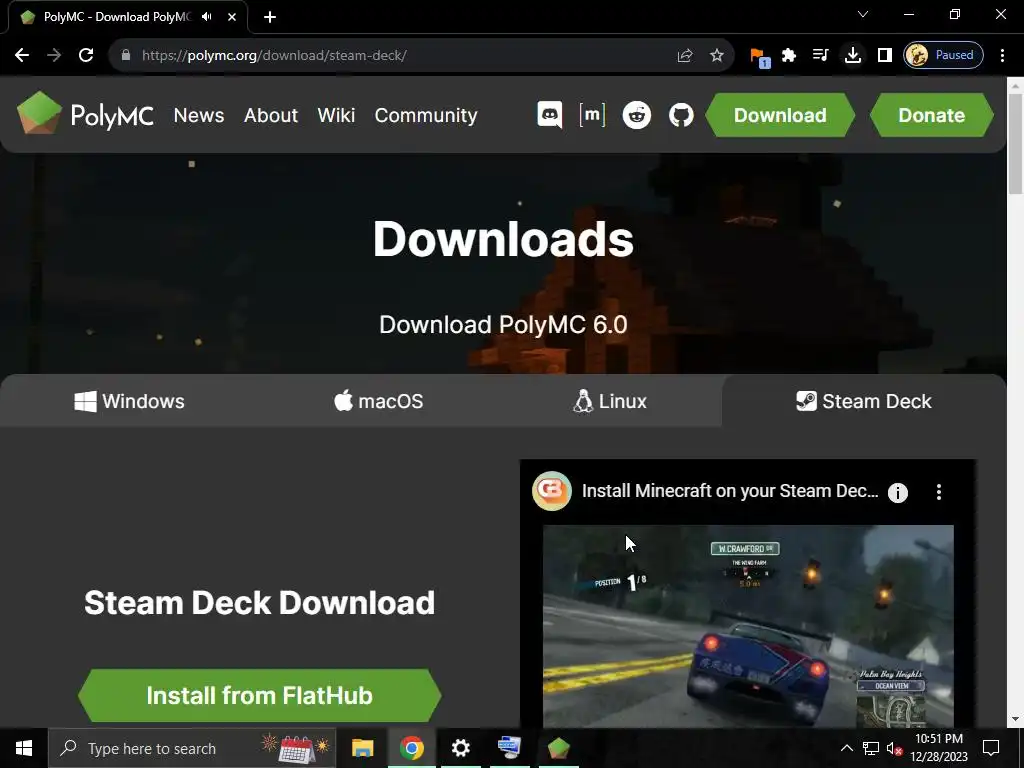This screenshot has height=768, width=1024.
Task: Open PolyMC Reddit icon
Action: point(637,115)
